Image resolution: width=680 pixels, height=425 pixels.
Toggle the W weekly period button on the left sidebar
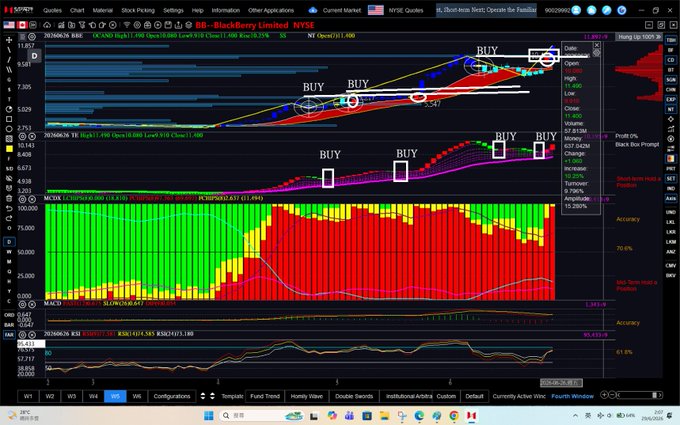[x=9, y=252]
